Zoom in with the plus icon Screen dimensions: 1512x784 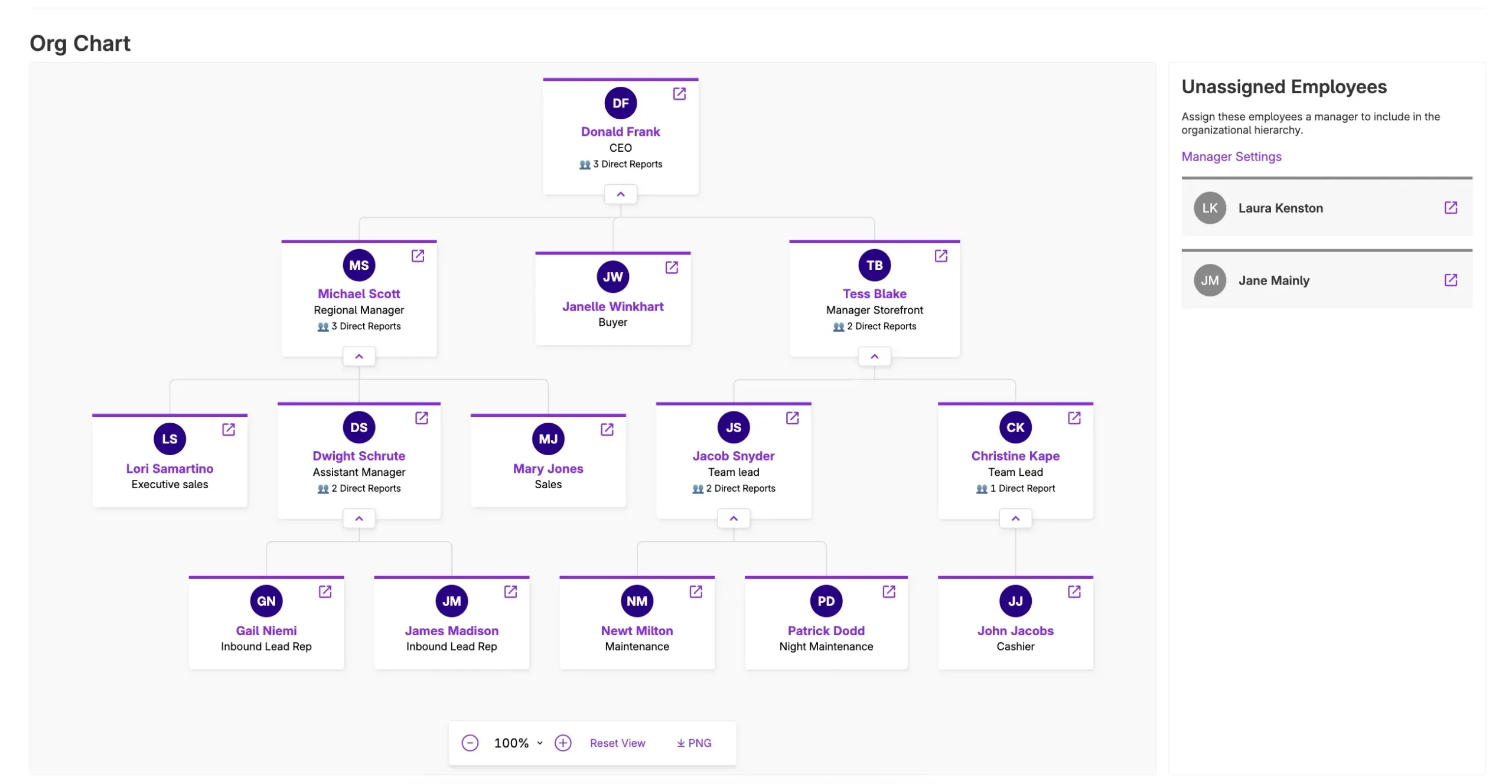(x=563, y=743)
